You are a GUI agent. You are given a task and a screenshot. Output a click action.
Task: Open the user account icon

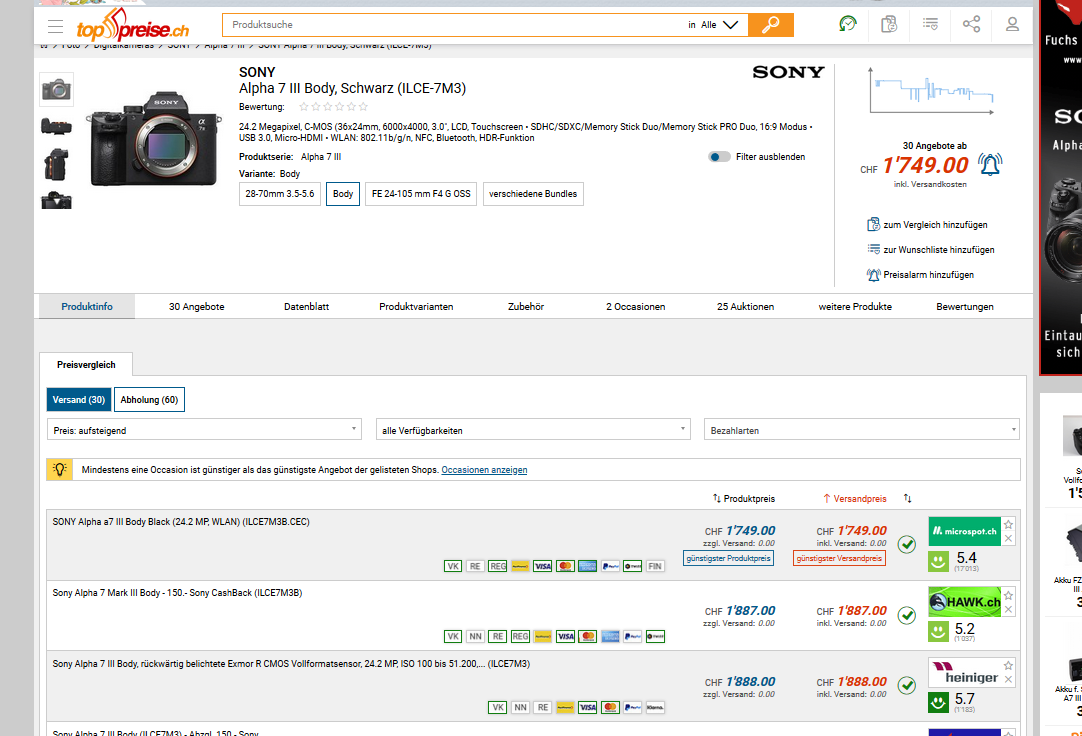click(1012, 24)
